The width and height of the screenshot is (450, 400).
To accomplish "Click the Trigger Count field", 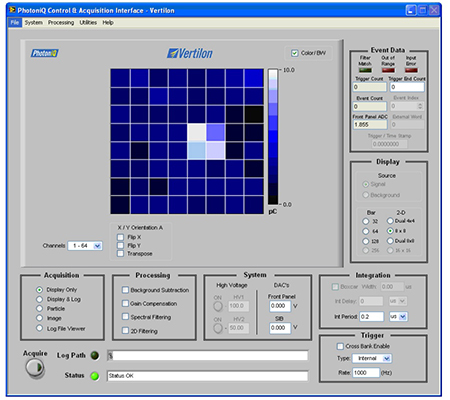I will [370, 87].
